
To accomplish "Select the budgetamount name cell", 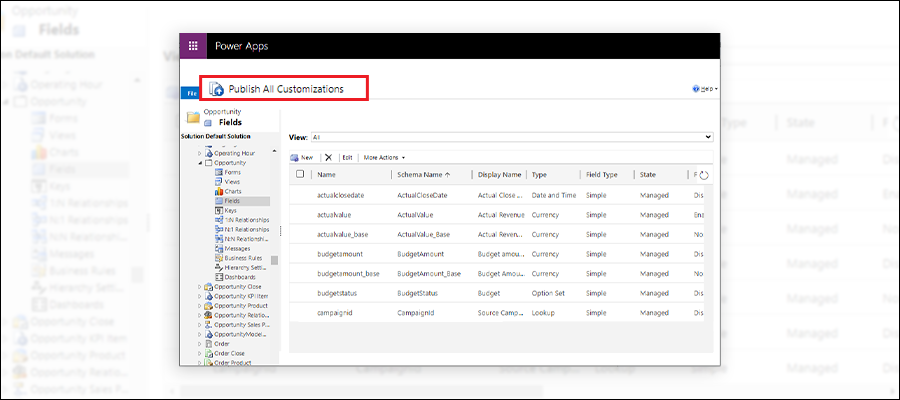I will [x=340, y=254].
